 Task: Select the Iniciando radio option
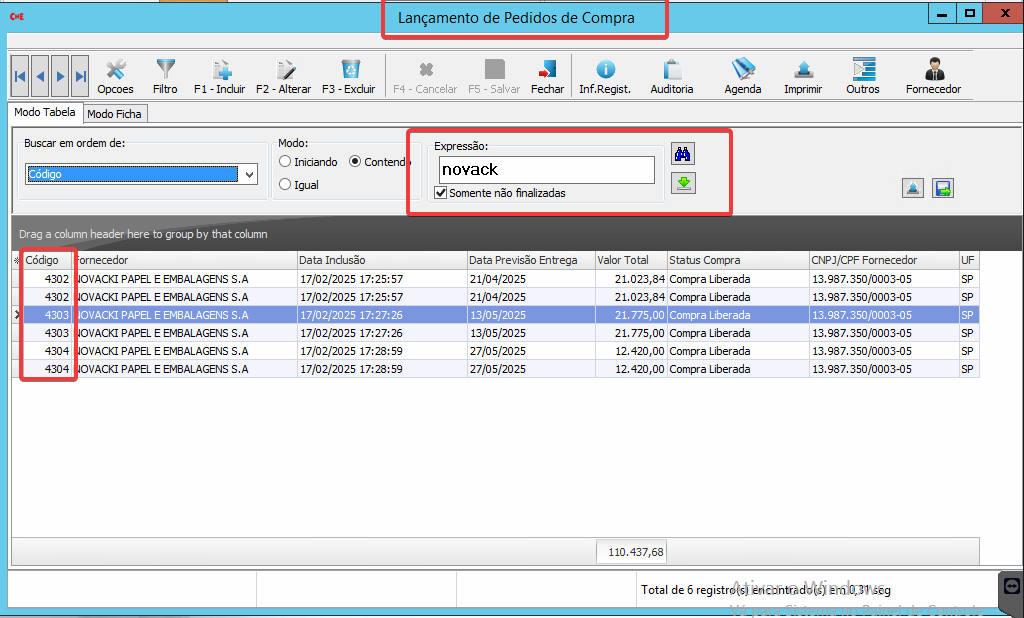(286, 162)
